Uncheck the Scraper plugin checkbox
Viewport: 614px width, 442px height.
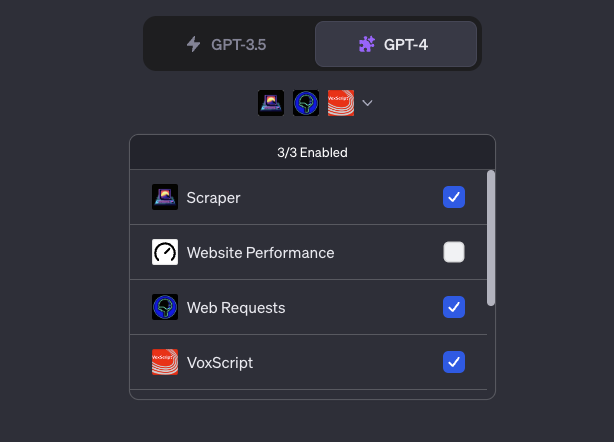click(454, 197)
